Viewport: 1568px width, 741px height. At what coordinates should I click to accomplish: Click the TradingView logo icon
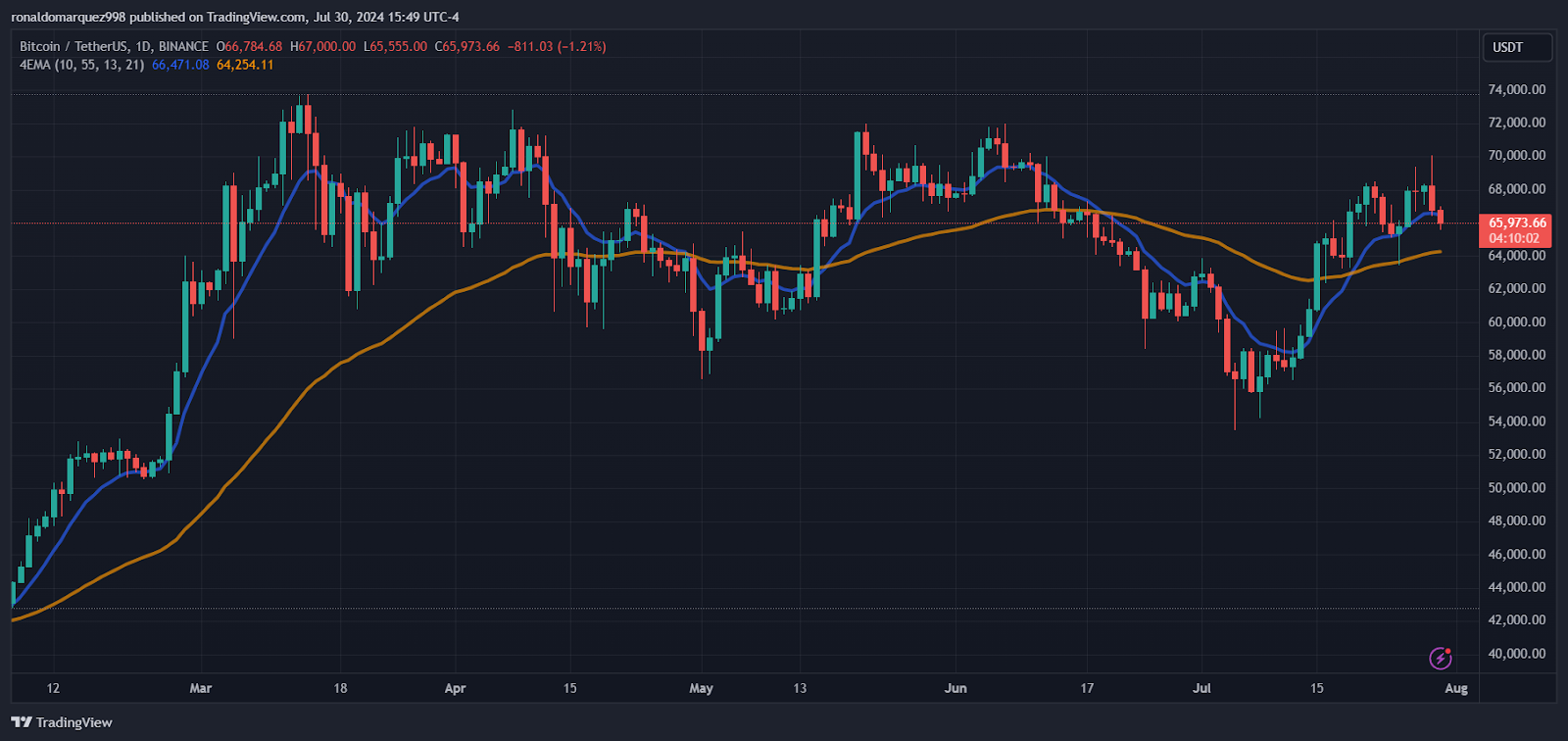tap(22, 722)
